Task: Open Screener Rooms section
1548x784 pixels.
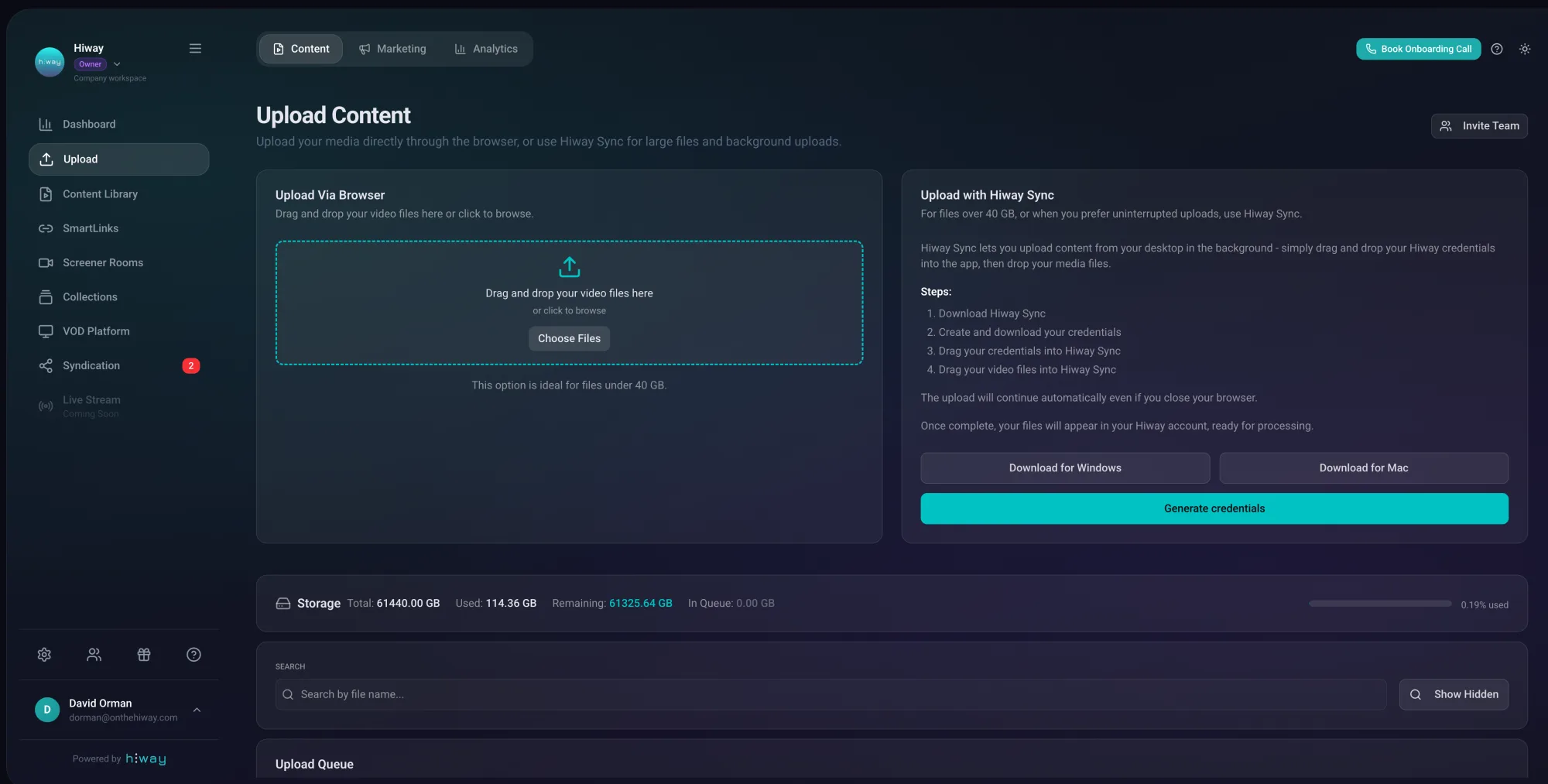Action: pos(118,263)
